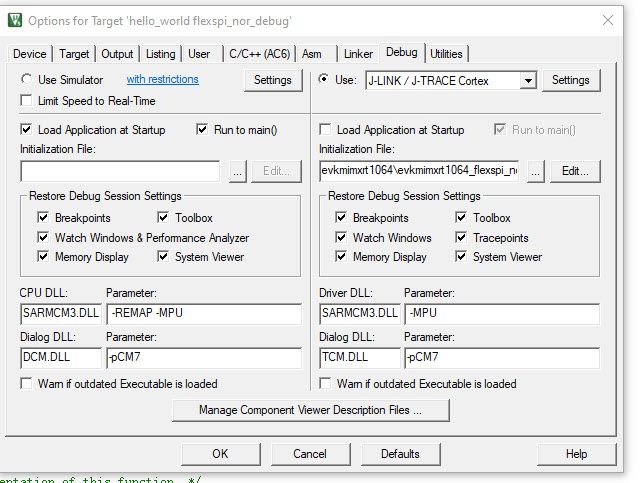This screenshot has width=641, height=483.
Task: Click the Driver DLL field SARMCM3.DLL
Action: tap(360, 313)
